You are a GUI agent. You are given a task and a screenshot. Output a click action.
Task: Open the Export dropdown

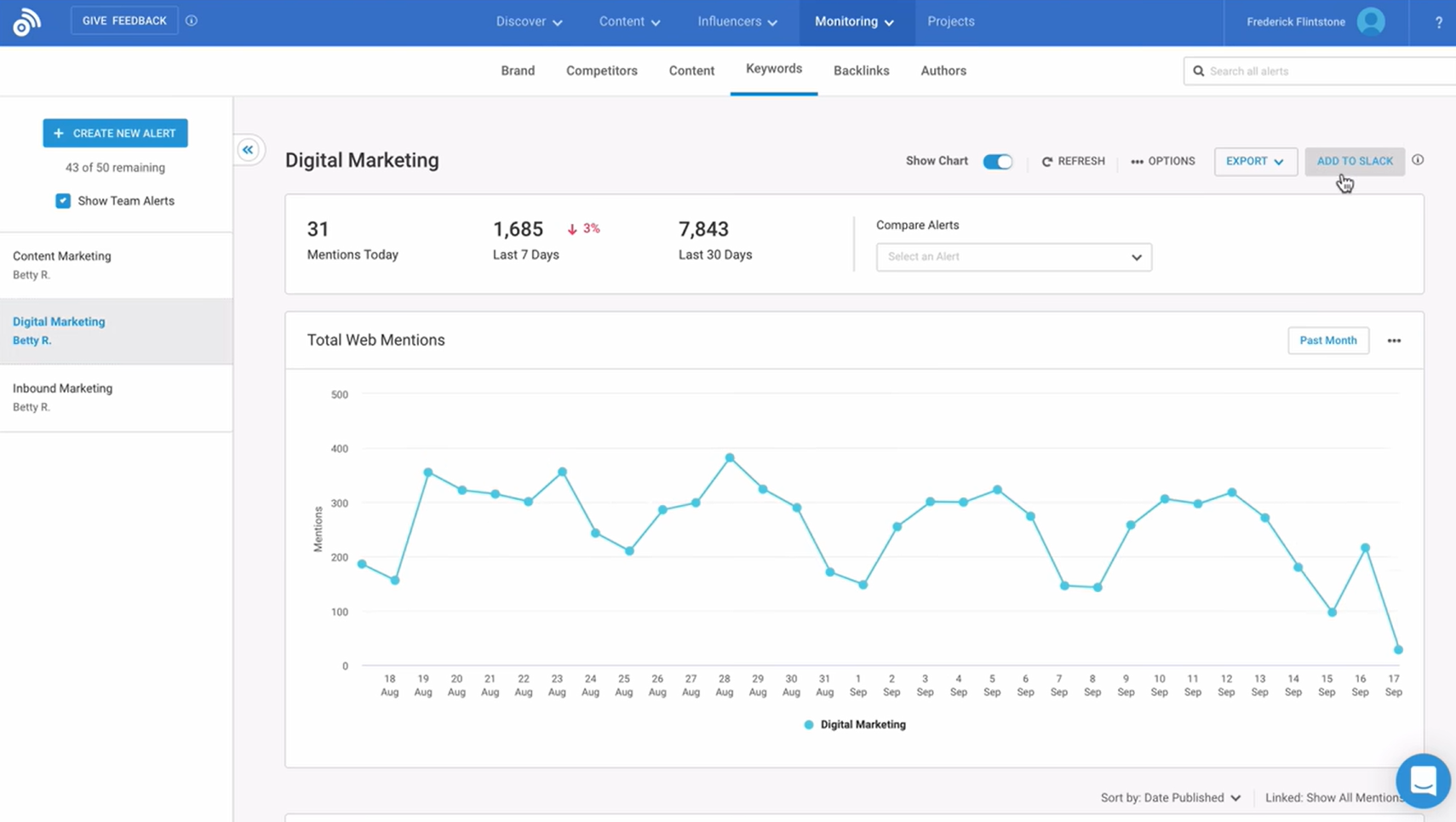click(x=1255, y=161)
